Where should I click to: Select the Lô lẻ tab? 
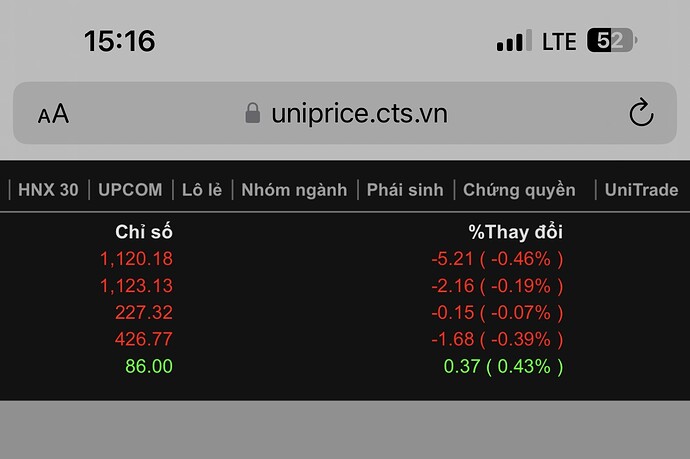201,189
